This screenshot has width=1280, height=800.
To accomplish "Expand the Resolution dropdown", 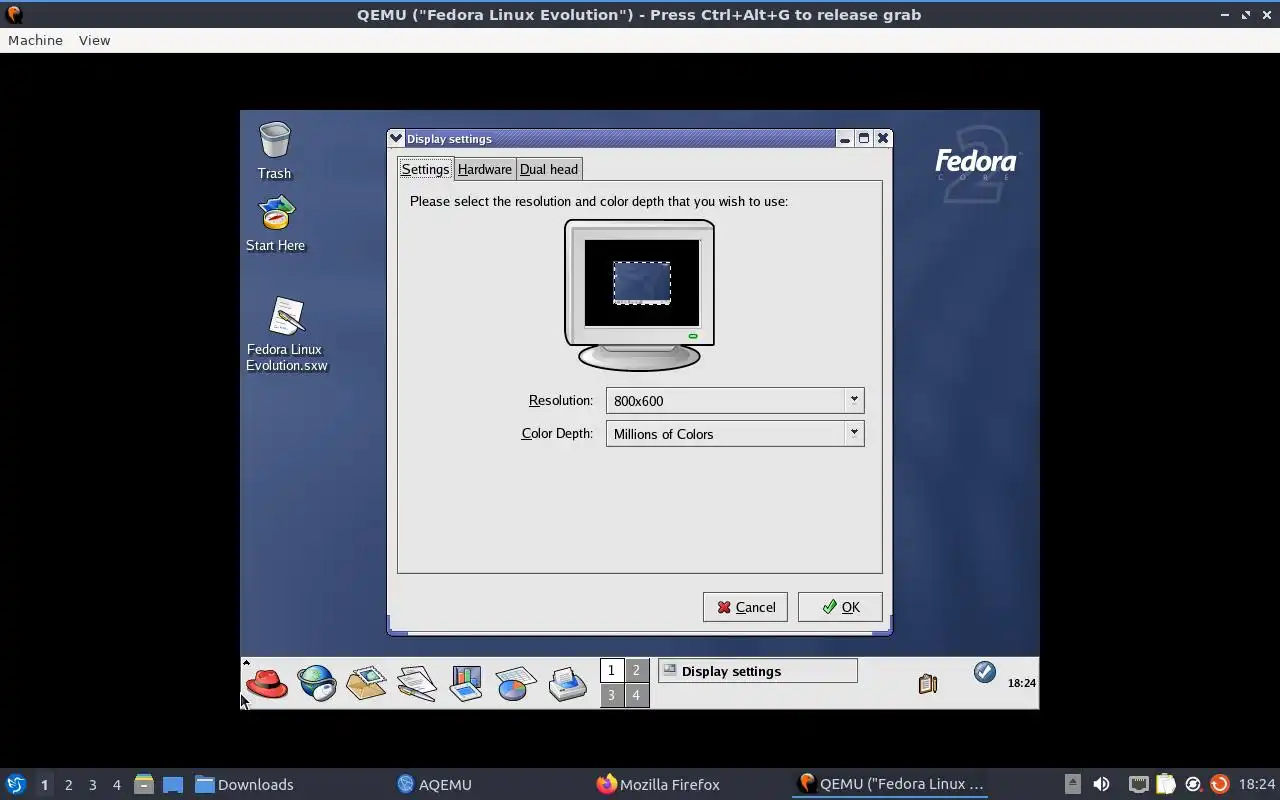I will coord(854,400).
